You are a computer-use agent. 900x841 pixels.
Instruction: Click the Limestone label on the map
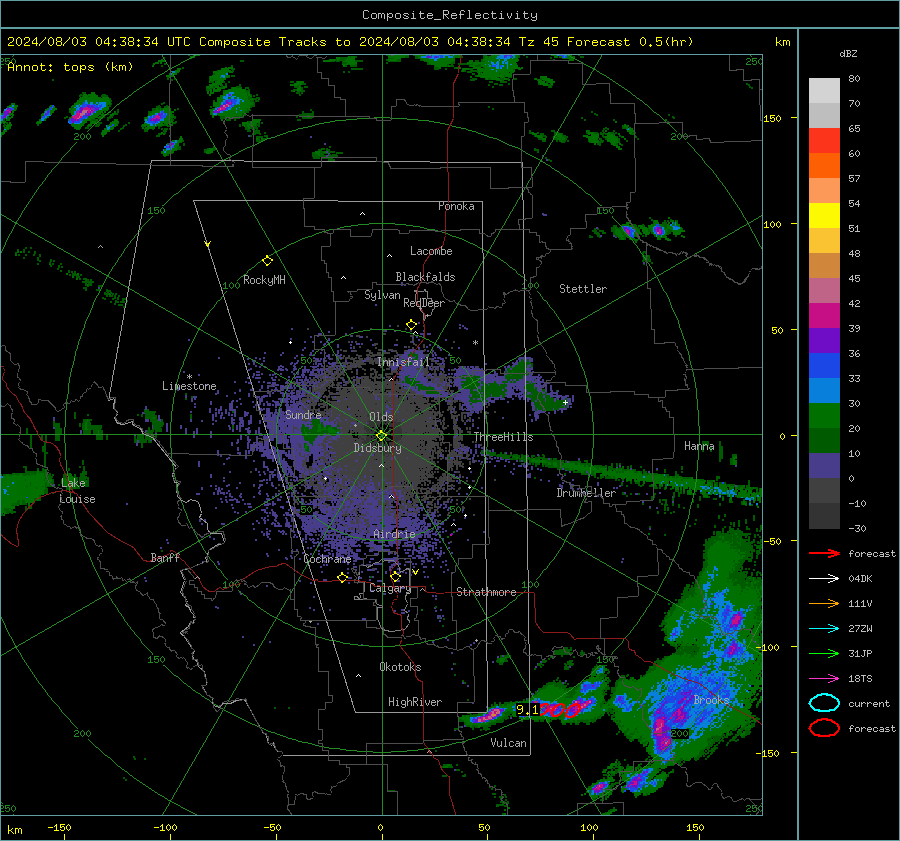pyautogui.click(x=189, y=386)
